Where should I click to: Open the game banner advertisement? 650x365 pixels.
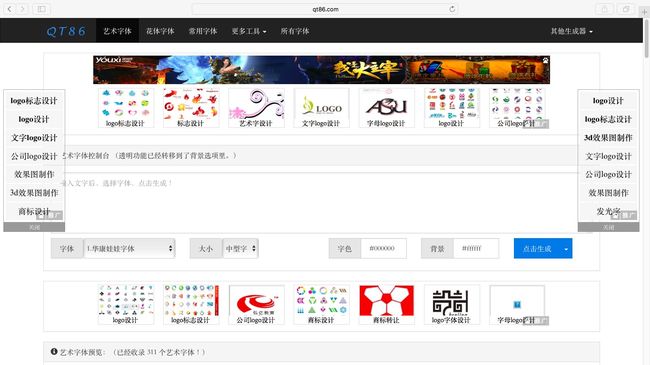pos(321,70)
